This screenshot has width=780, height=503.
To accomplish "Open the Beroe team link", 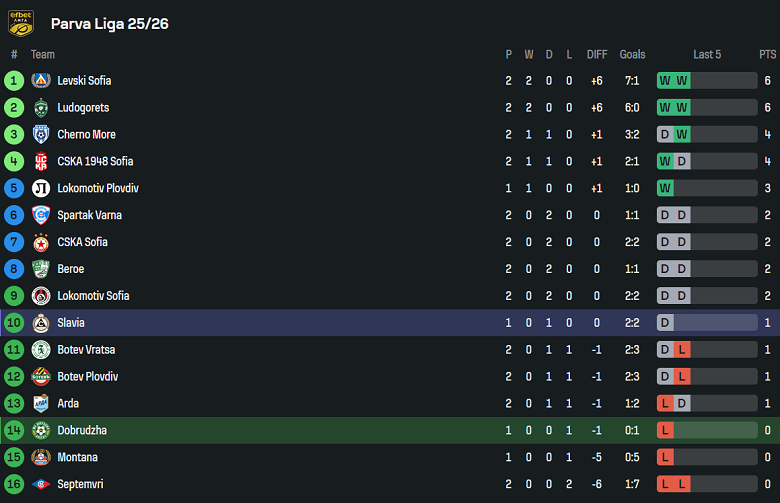I will pyautogui.click(x=70, y=269).
